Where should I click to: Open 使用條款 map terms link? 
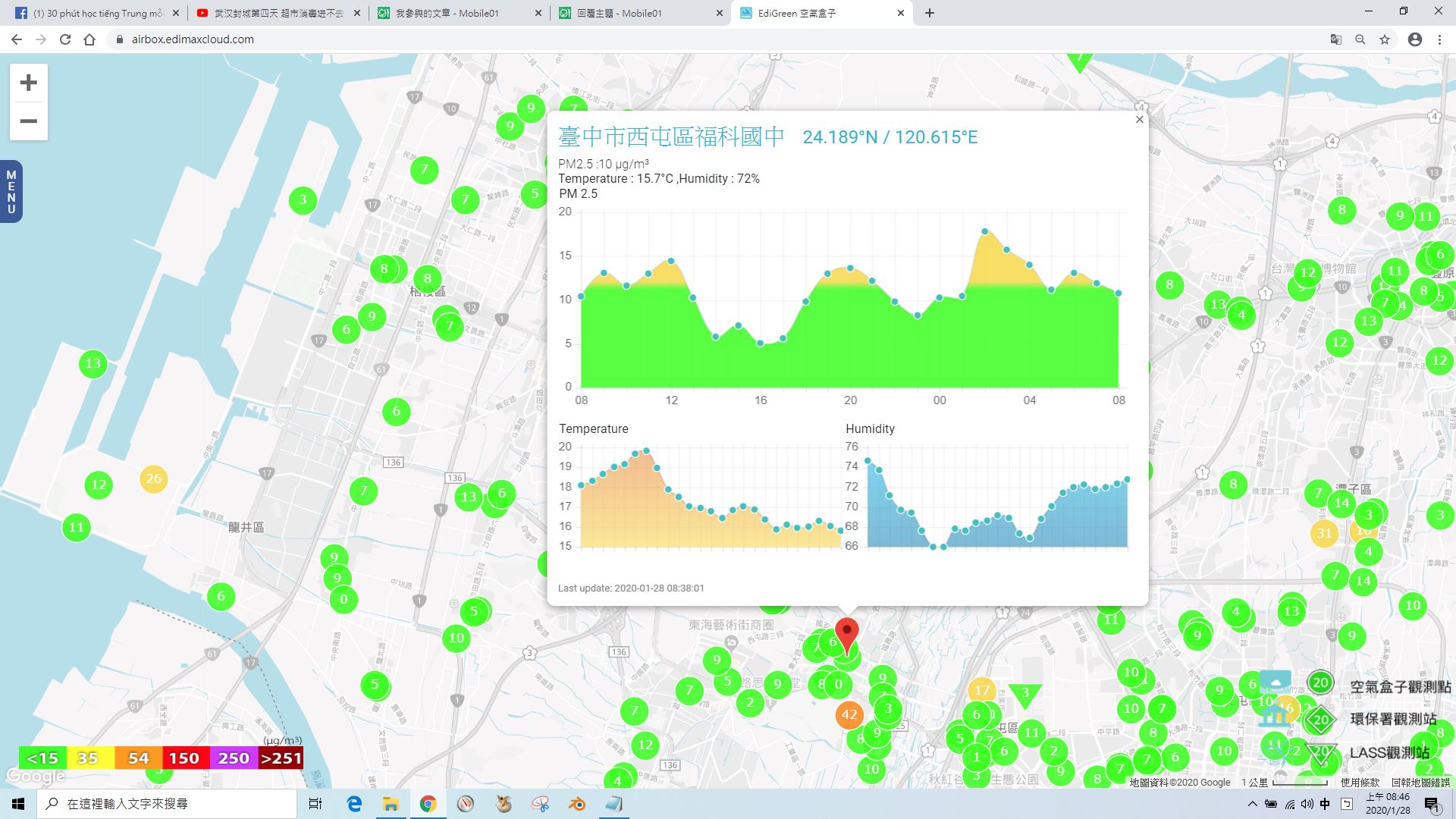pyautogui.click(x=1360, y=782)
